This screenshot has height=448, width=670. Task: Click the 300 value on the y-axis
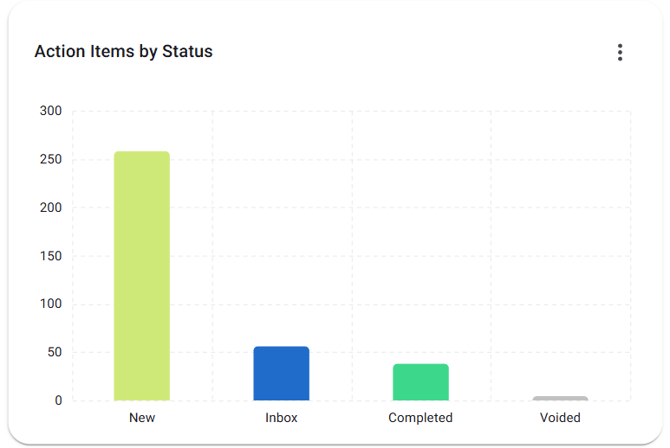click(51, 111)
